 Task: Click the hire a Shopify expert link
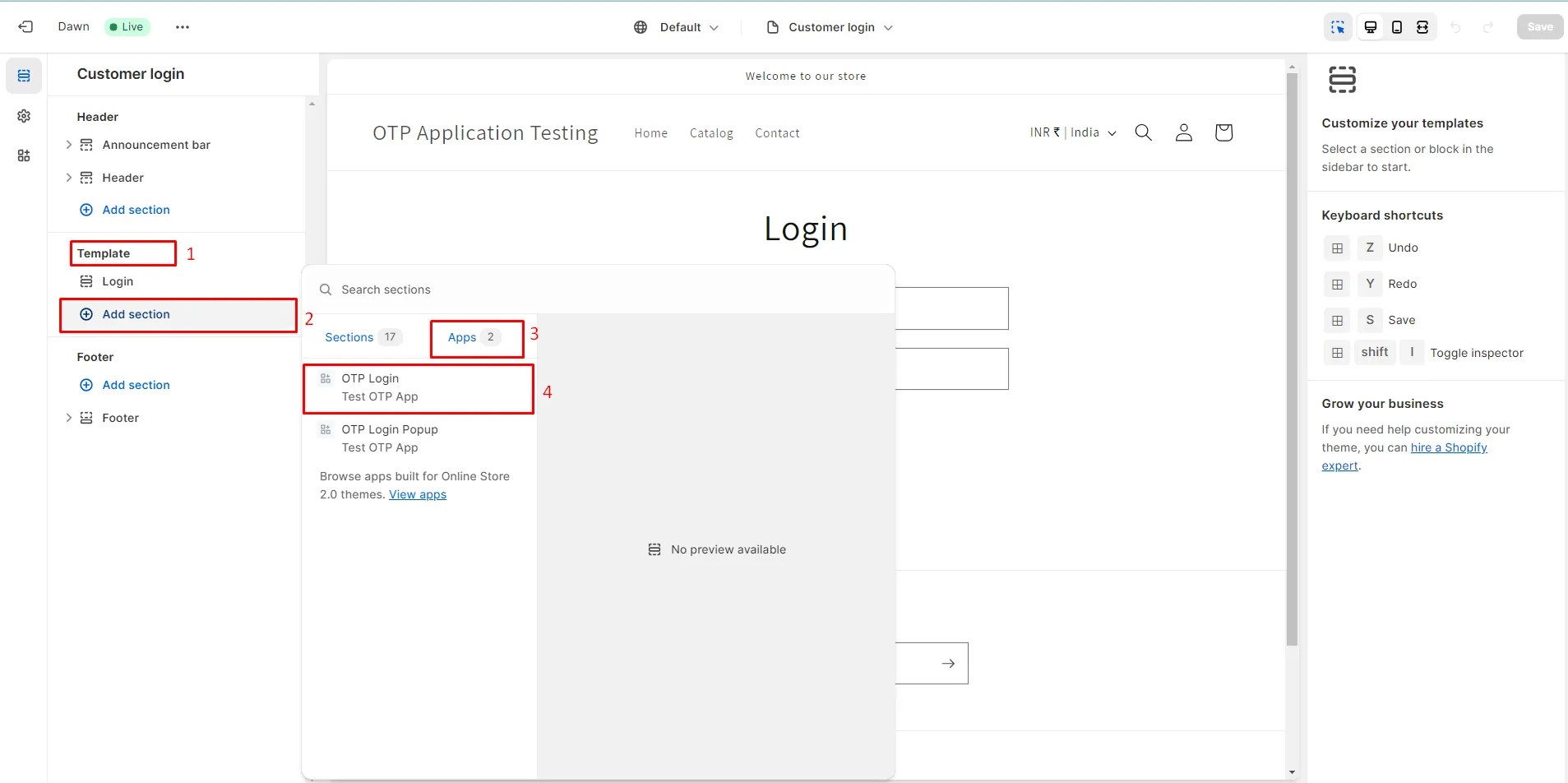click(1450, 447)
